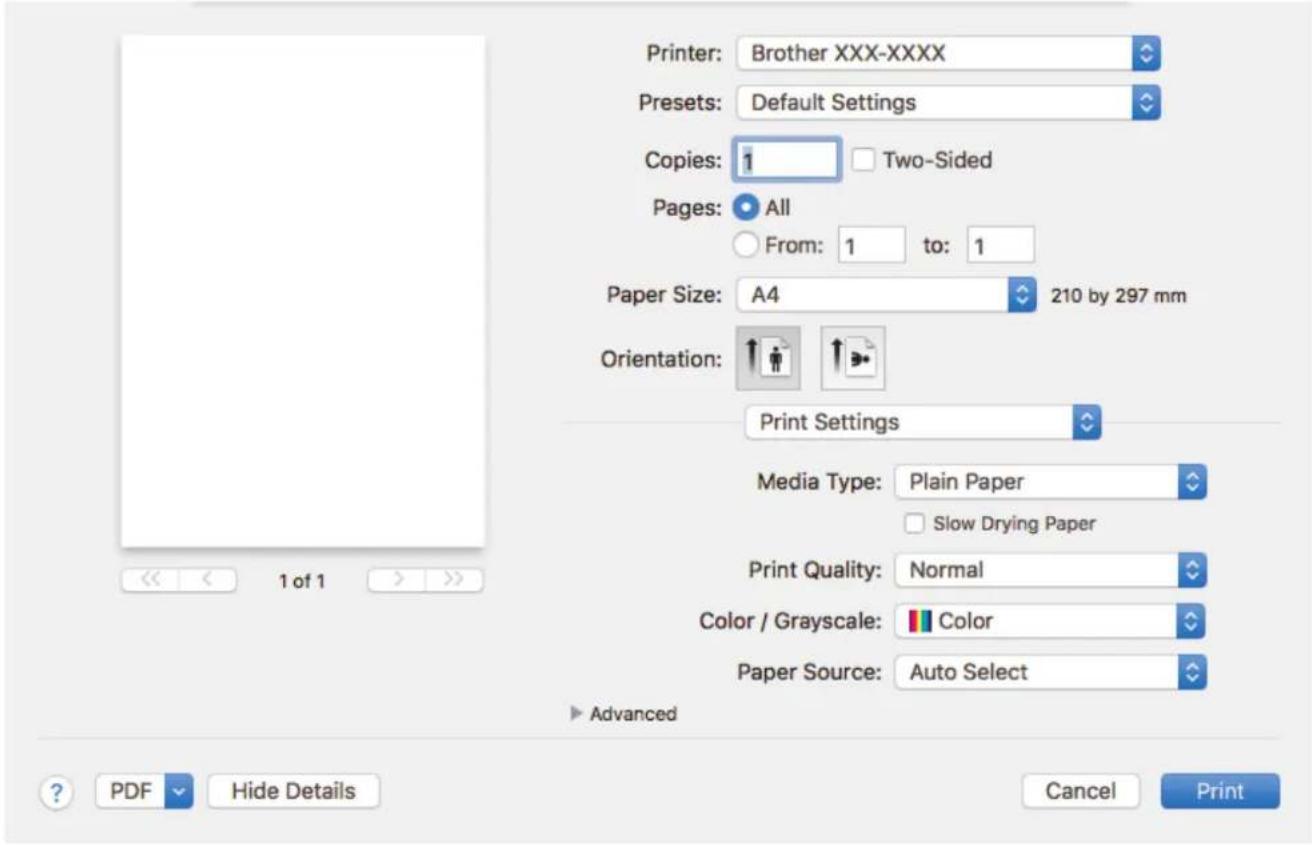Open the Printer dropdown
1312x845 pixels.
[x=947, y=54]
